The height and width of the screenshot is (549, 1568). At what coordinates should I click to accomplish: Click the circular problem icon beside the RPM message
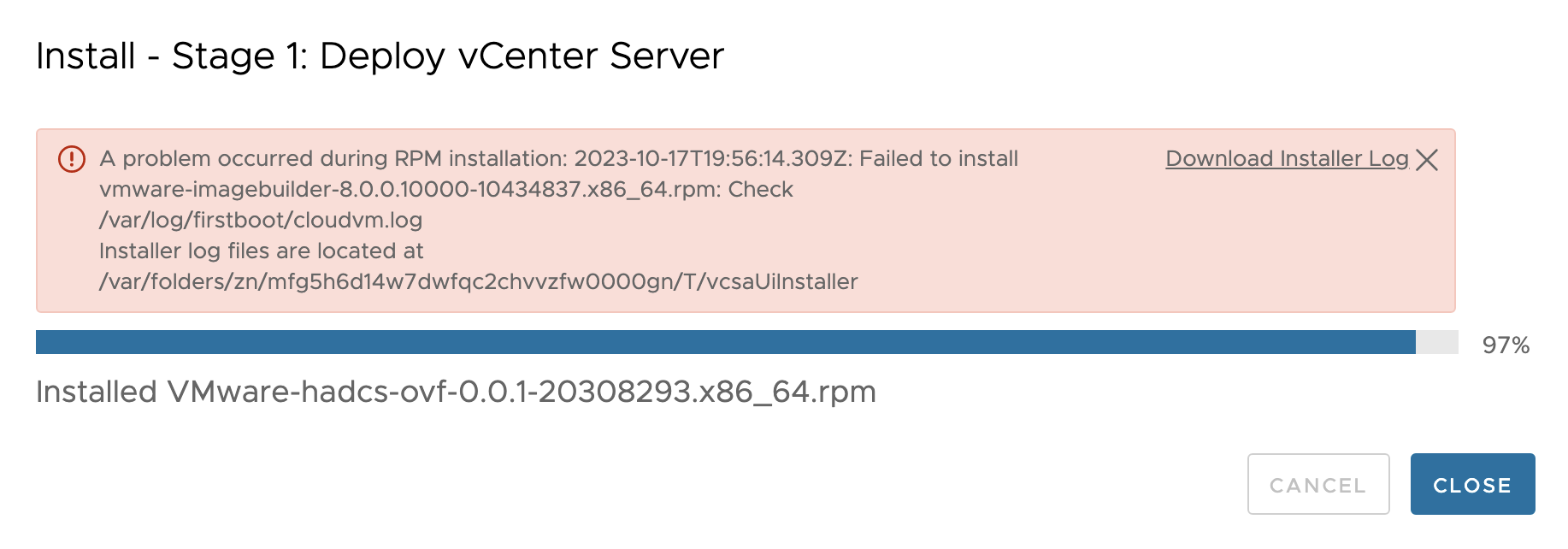73,159
